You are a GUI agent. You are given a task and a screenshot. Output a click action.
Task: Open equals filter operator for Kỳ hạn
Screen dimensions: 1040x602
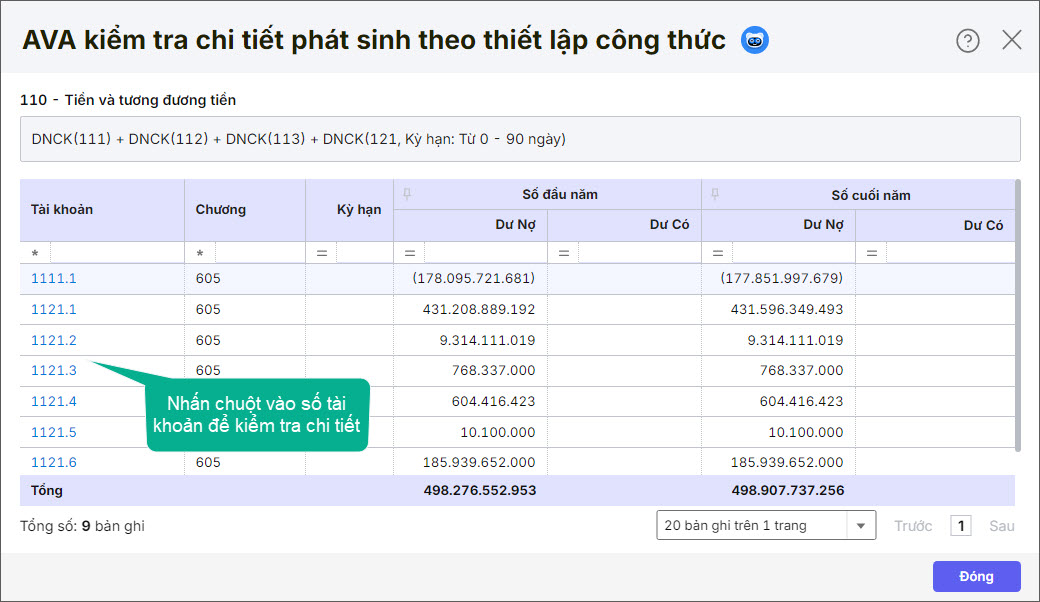point(322,254)
